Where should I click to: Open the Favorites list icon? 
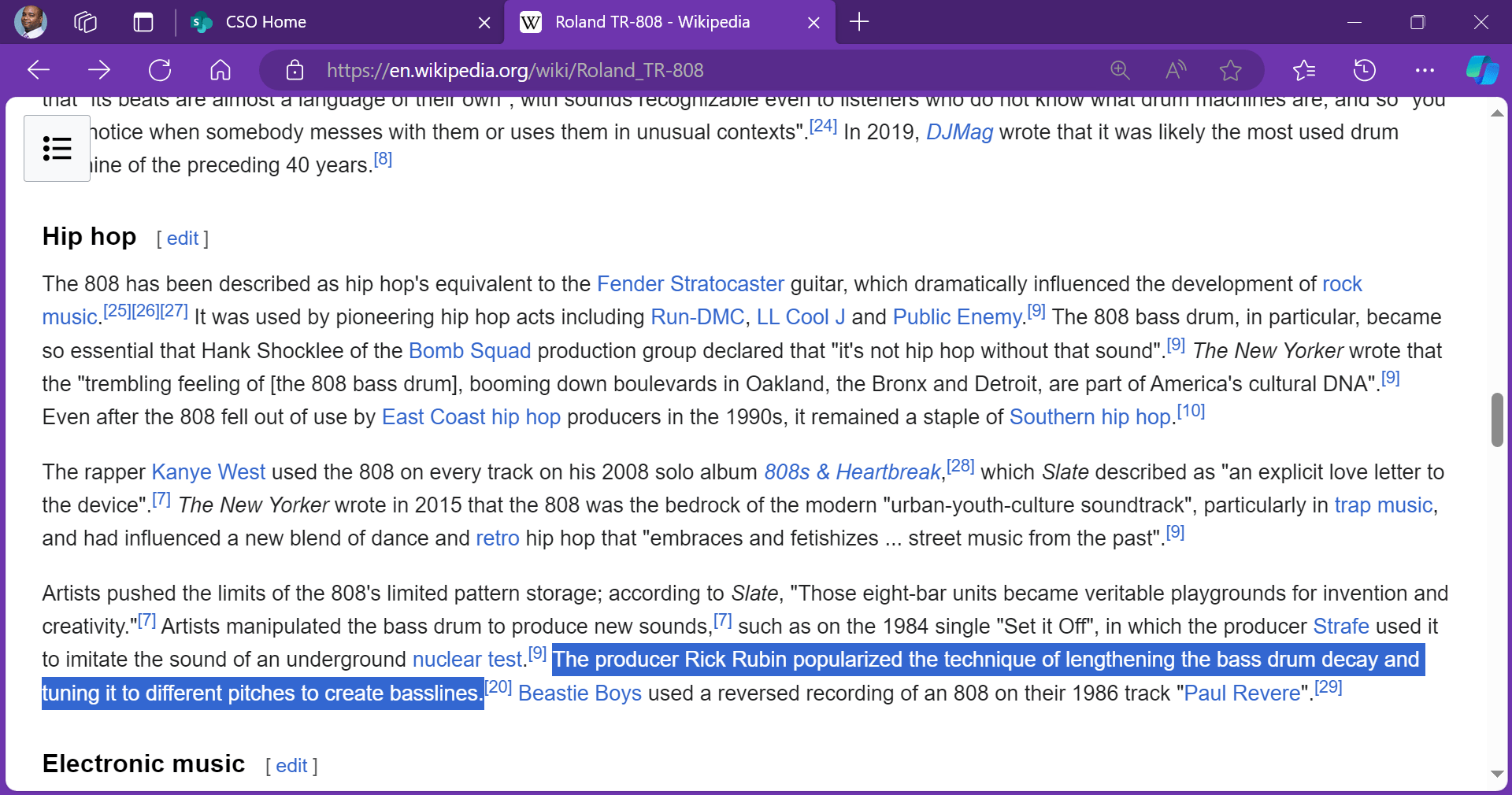pyautogui.click(x=1304, y=70)
